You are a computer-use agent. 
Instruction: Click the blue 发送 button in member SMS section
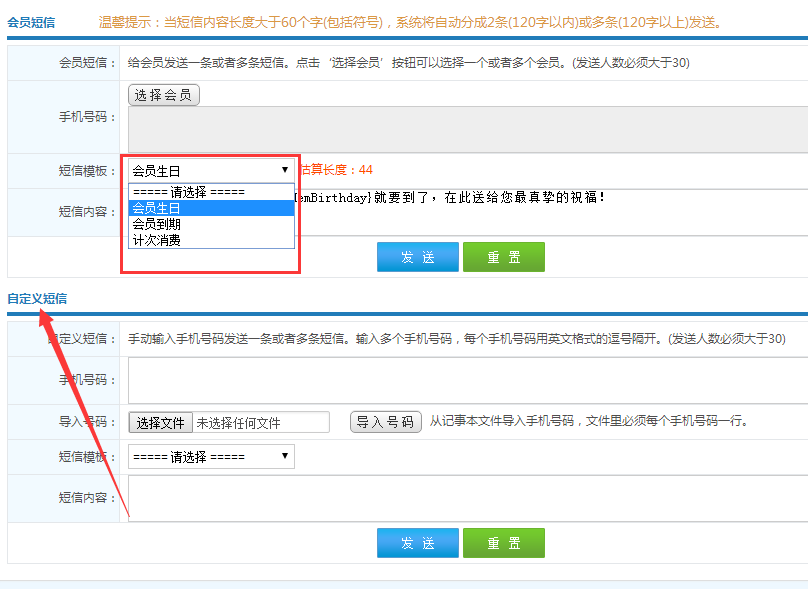point(417,256)
